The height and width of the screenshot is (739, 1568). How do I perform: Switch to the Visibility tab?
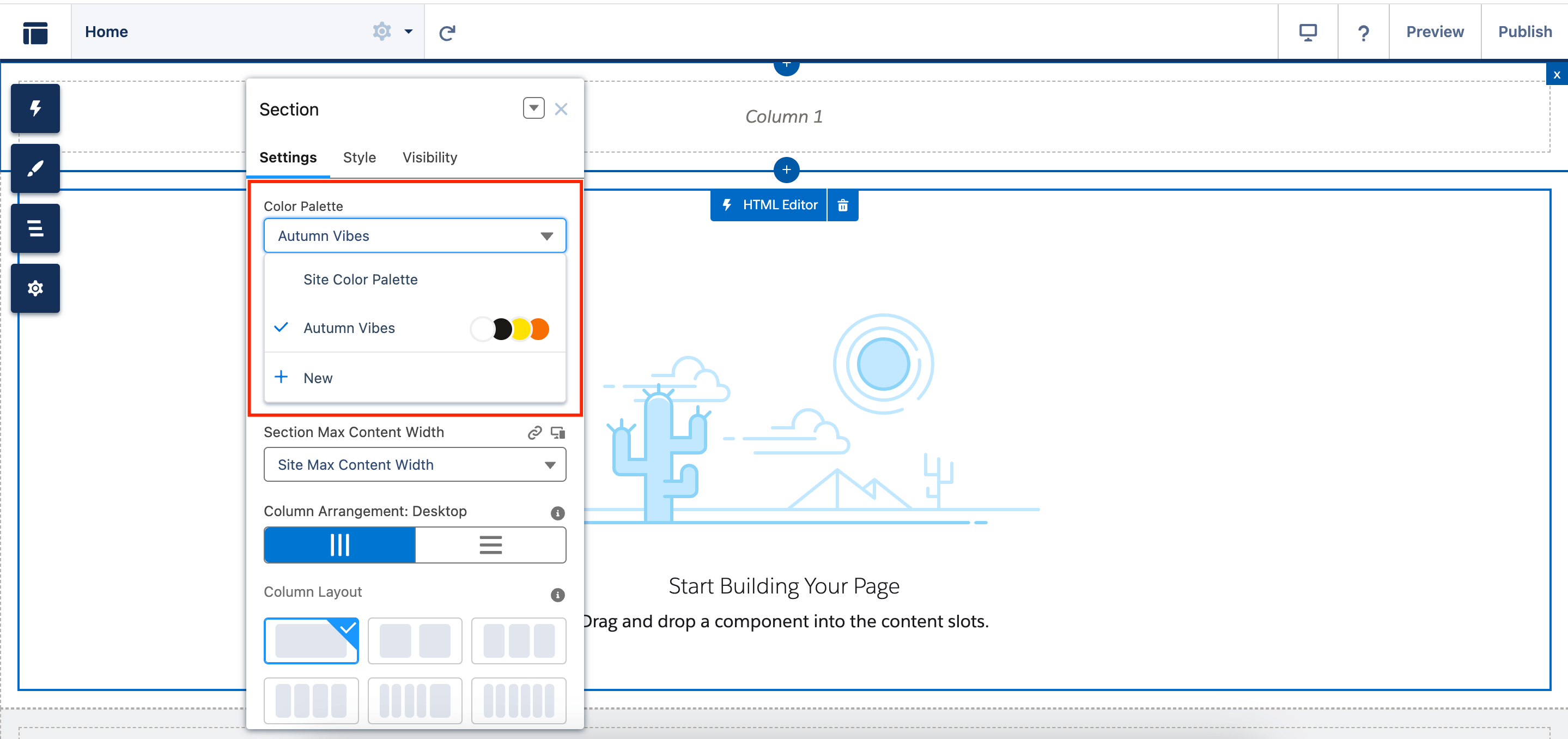429,157
